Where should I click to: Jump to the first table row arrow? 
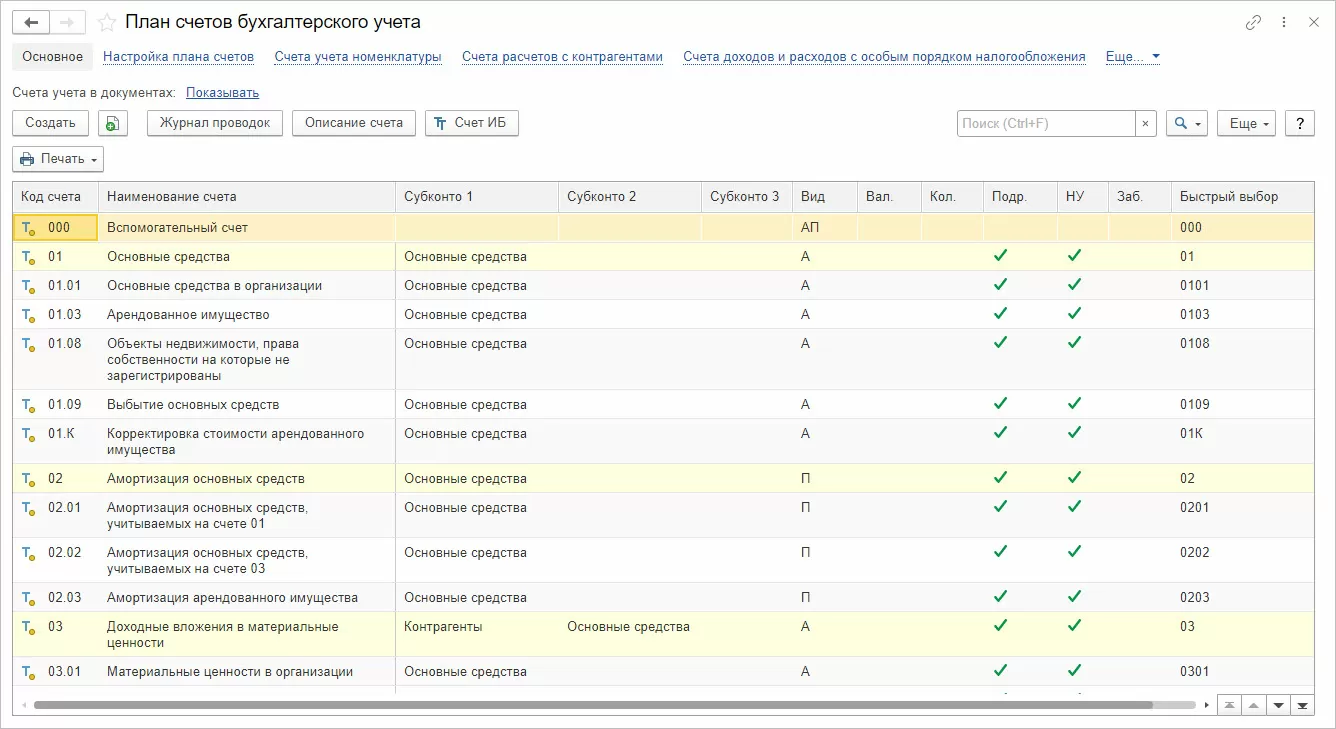(x=1228, y=706)
